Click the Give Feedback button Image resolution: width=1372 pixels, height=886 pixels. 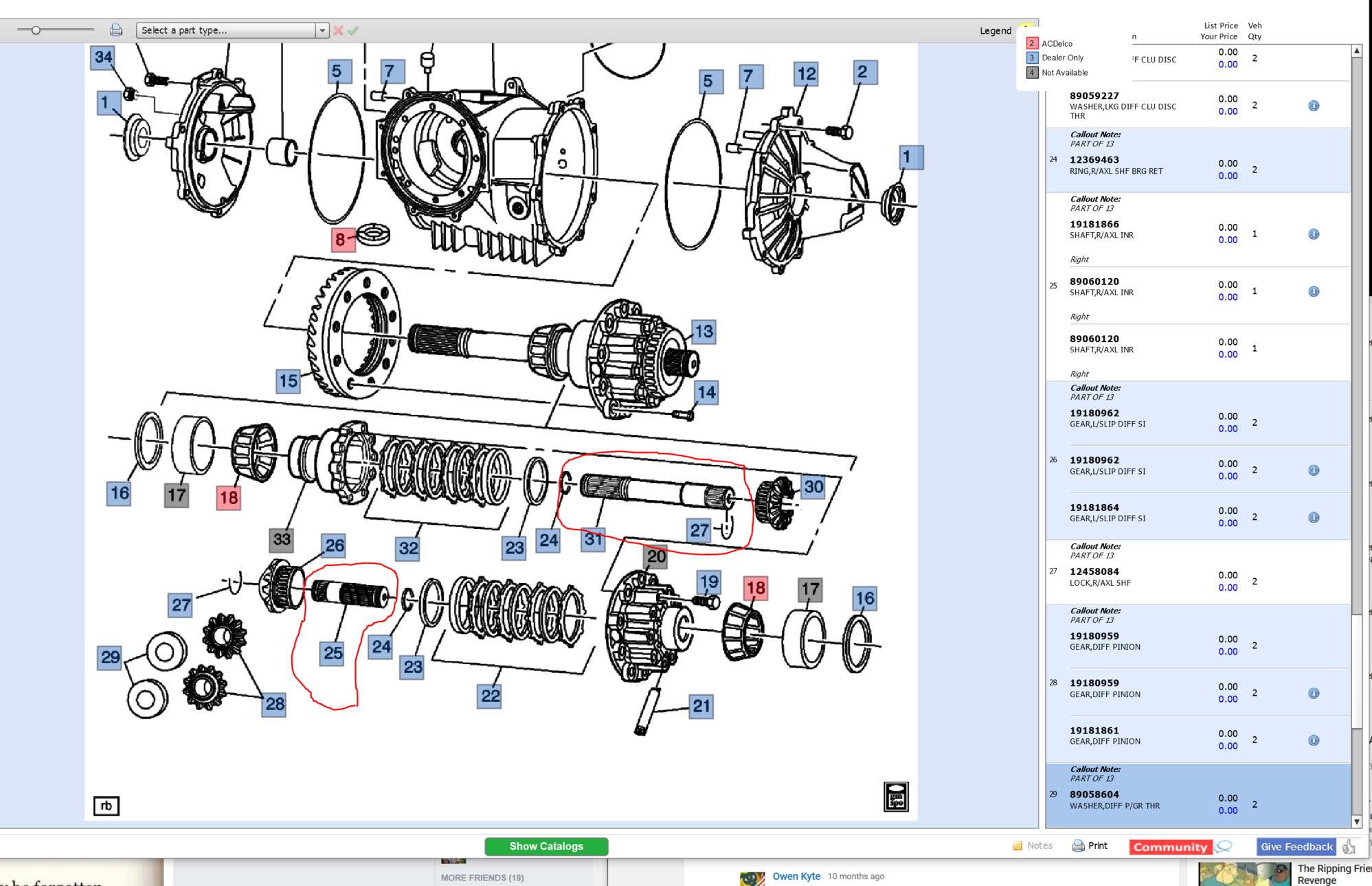pyautogui.click(x=1295, y=846)
